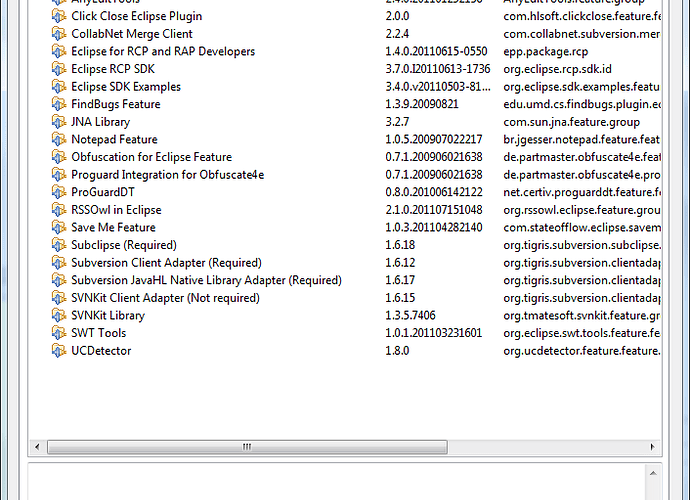690x500 pixels.
Task: Click the Subclipse (Required) feature icon
Action: [x=59, y=245]
